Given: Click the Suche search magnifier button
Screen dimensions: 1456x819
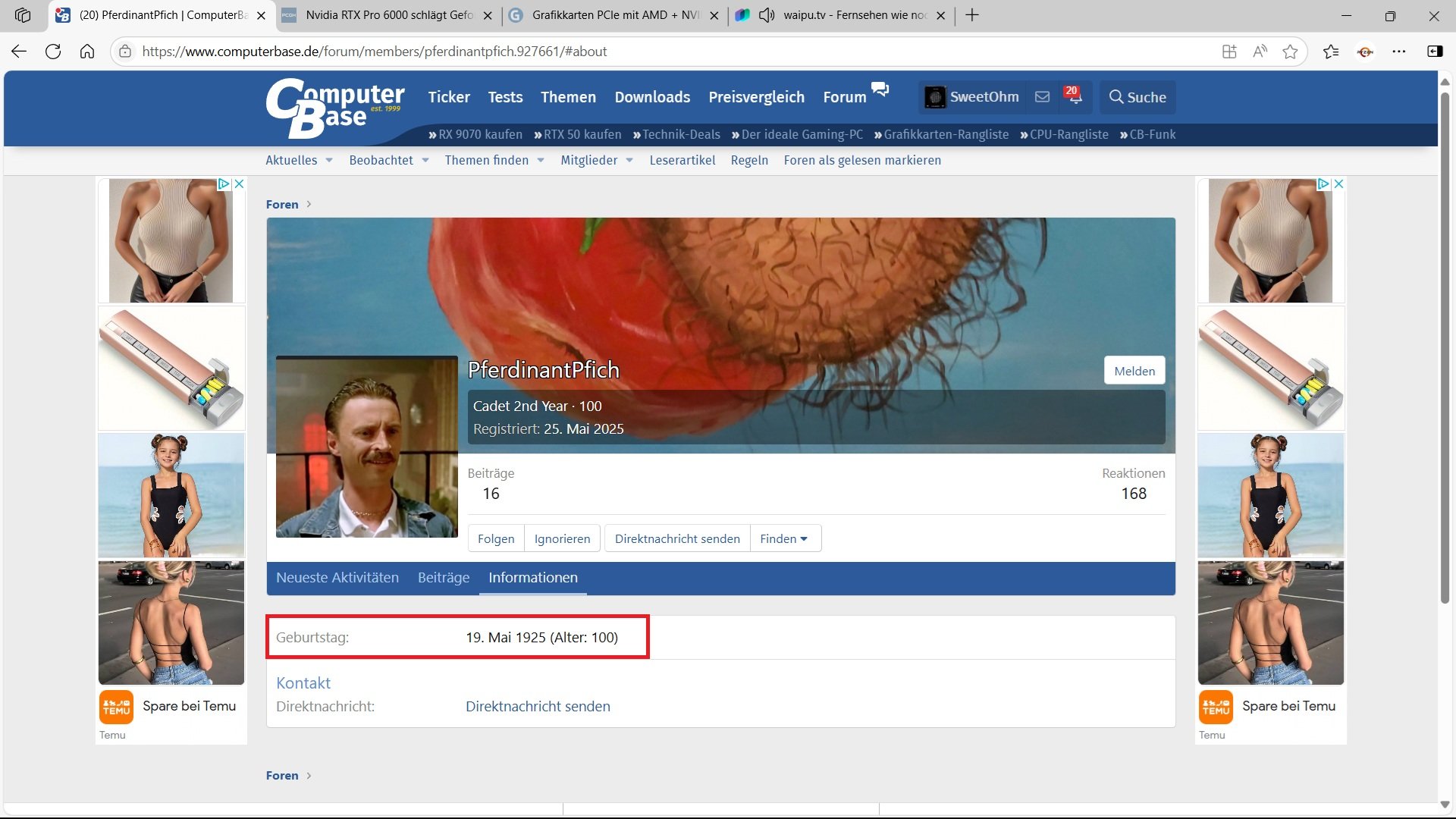Looking at the screenshot, I should (x=1137, y=97).
